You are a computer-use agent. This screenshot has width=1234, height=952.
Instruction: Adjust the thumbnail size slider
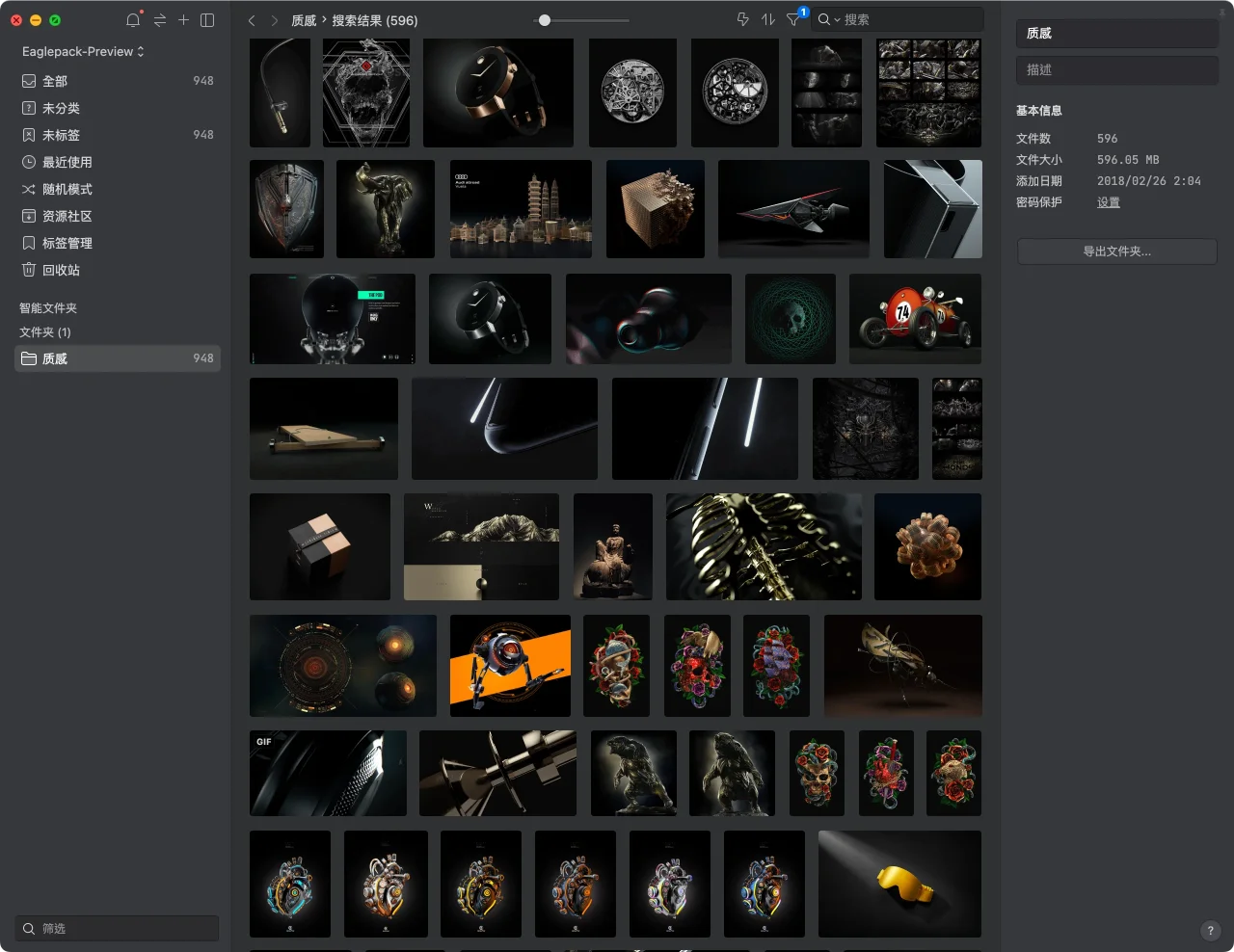545,20
